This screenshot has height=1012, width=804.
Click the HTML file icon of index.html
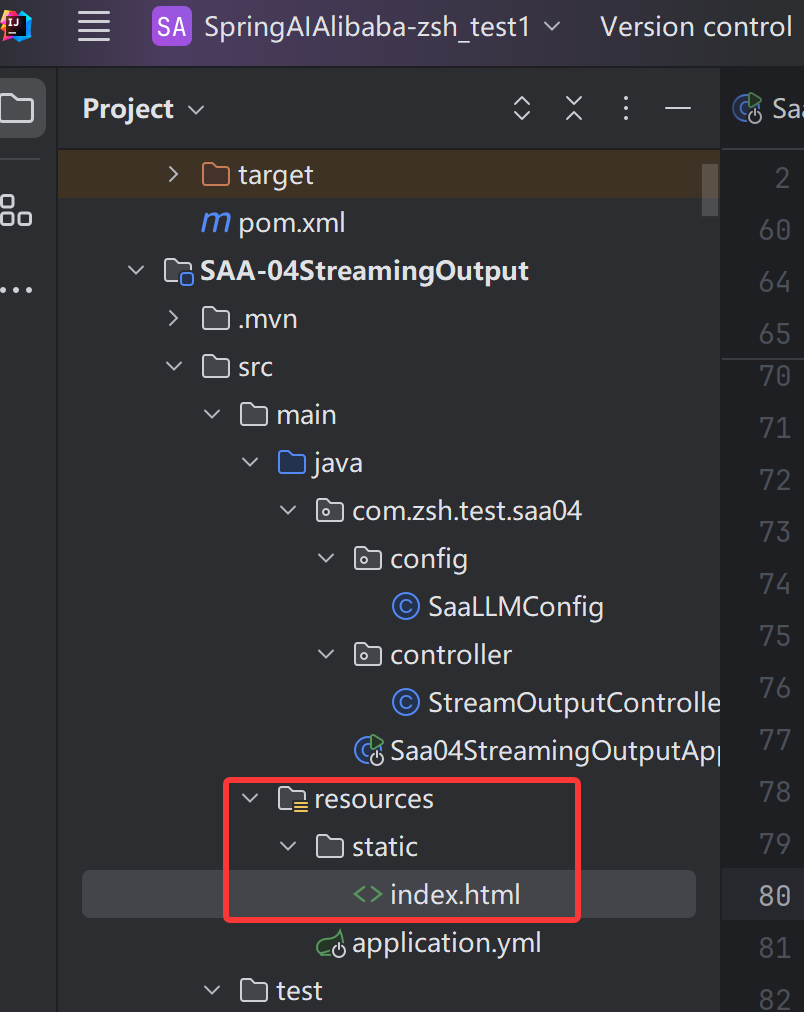pos(368,895)
